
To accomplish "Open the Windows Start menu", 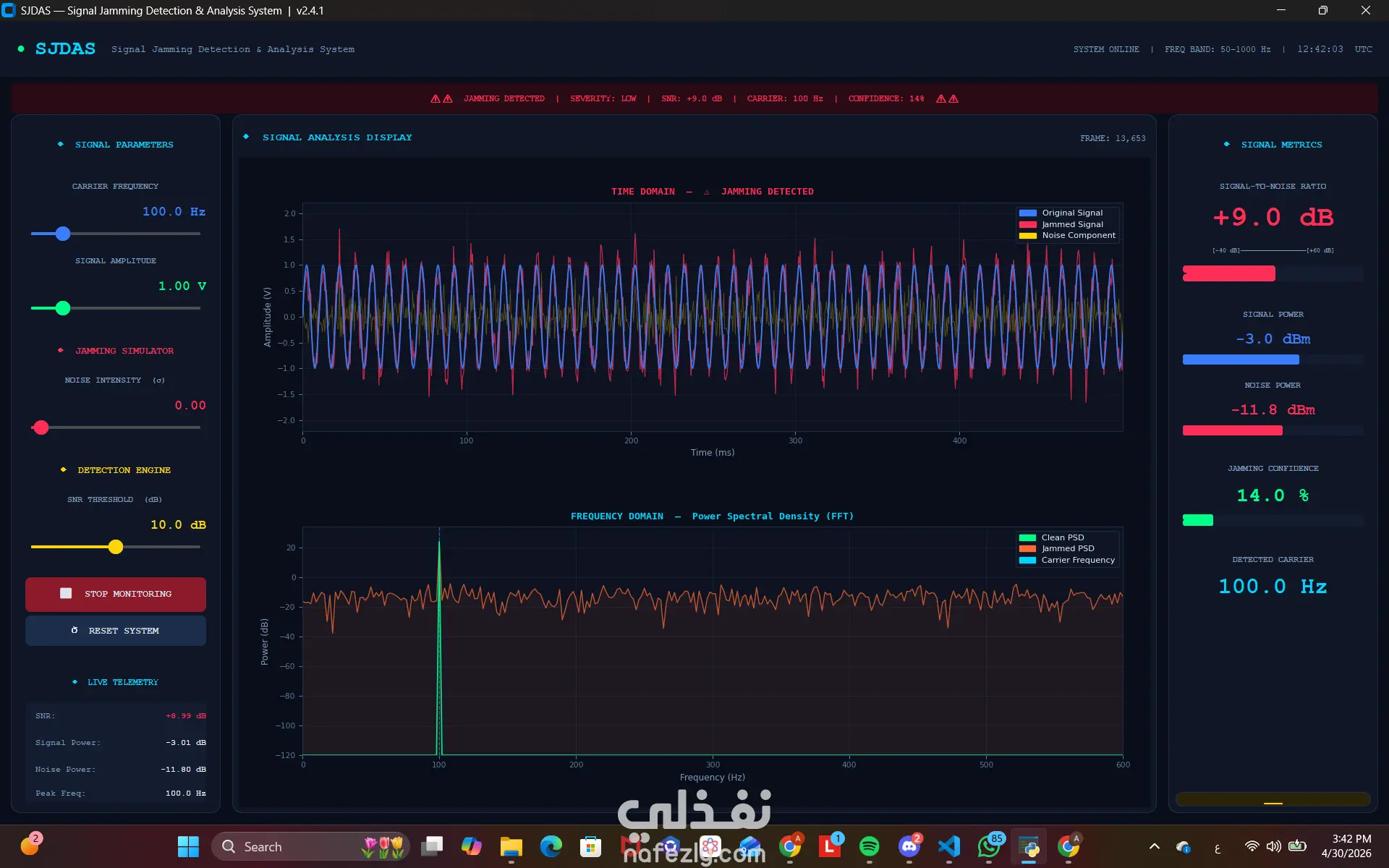I will 188,846.
